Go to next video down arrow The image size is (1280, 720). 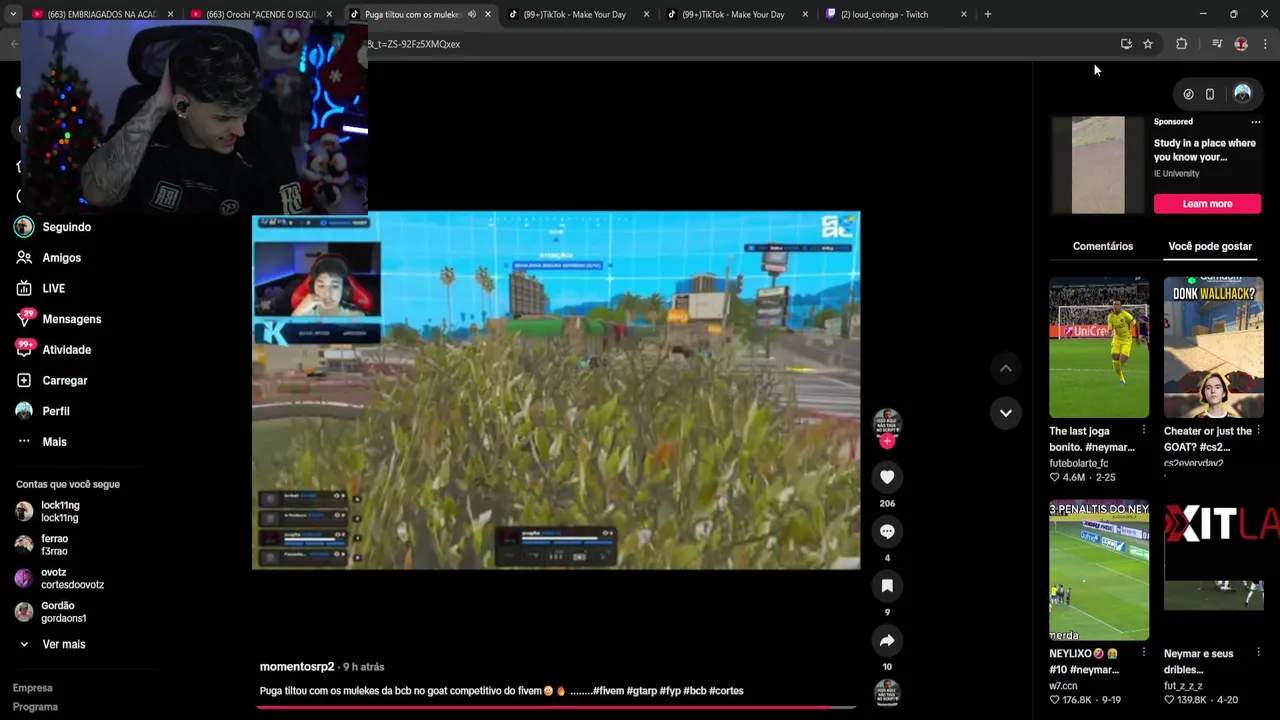1006,412
